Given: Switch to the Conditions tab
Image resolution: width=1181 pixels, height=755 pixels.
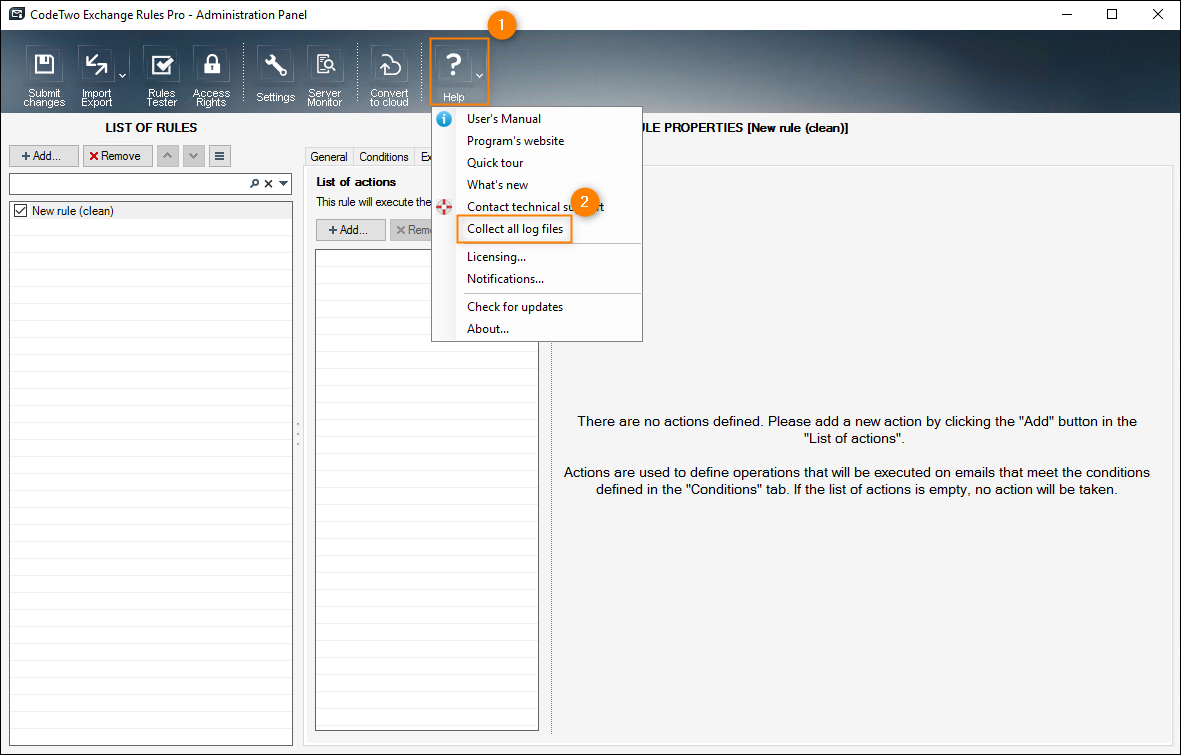Looking at the screenshot, I should 384,157.
